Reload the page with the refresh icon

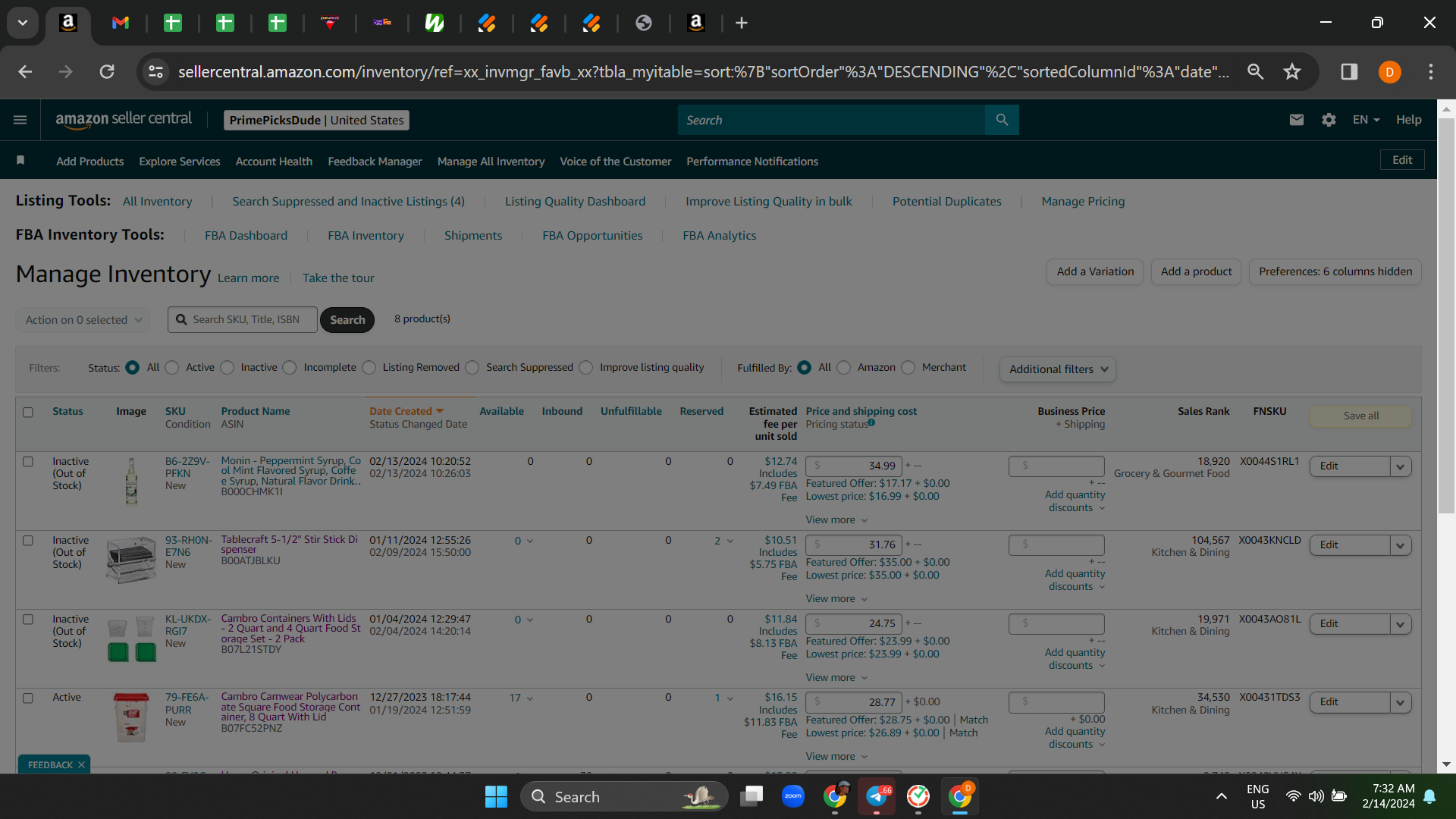pos(107,71)
